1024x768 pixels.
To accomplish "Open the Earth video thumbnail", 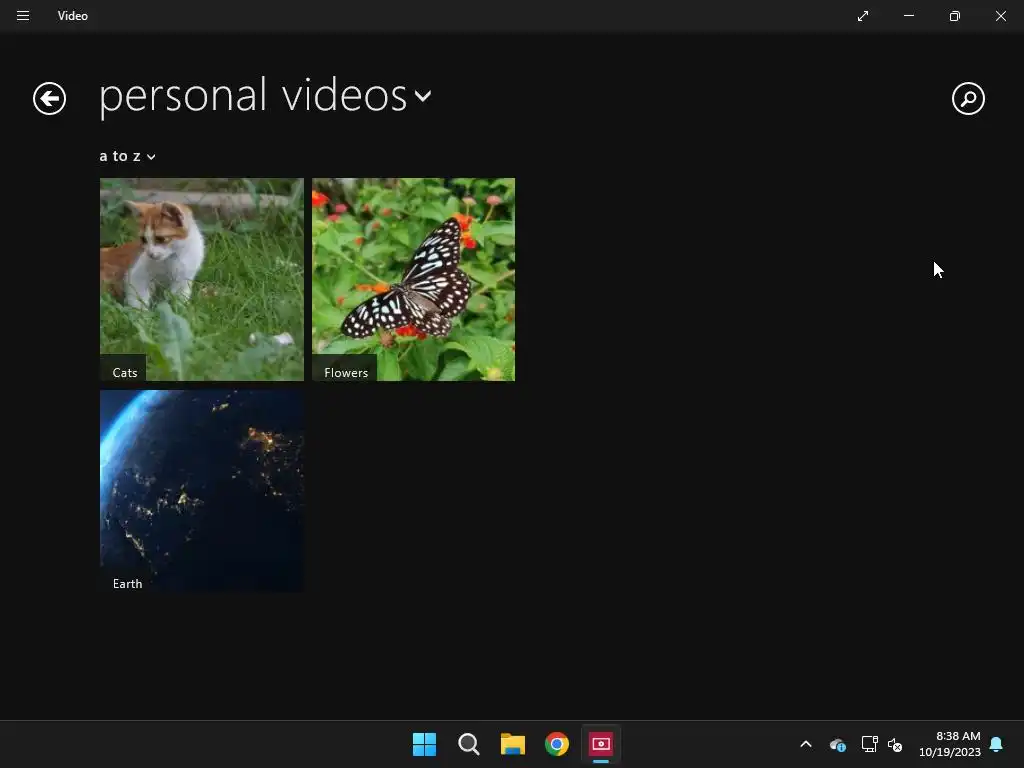I will tap(202, 491).
